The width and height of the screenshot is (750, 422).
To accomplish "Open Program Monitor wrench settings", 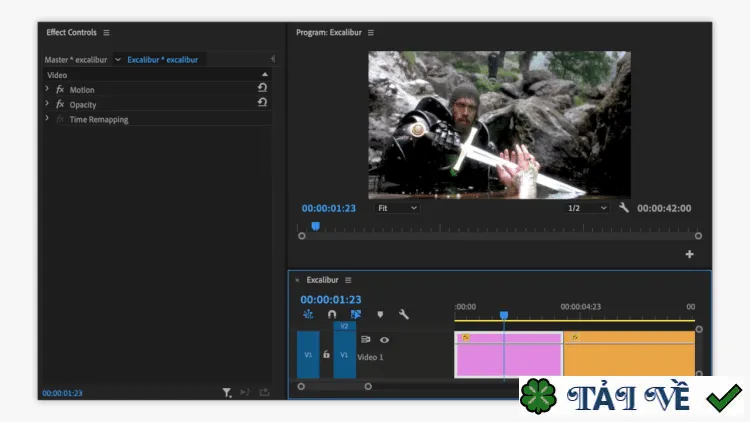I will (624, 208).
